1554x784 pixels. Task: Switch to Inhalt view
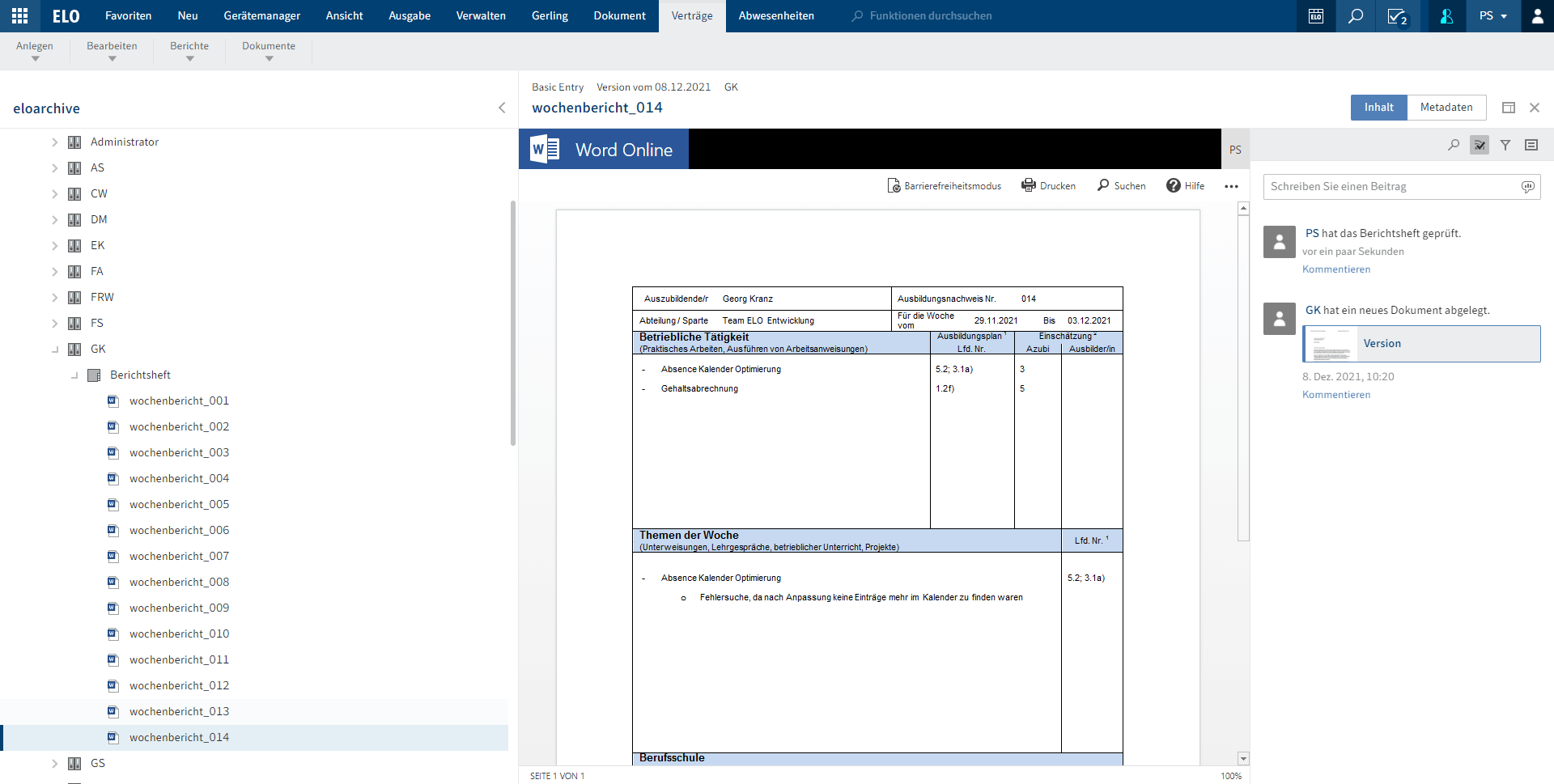click(1378, 108)
